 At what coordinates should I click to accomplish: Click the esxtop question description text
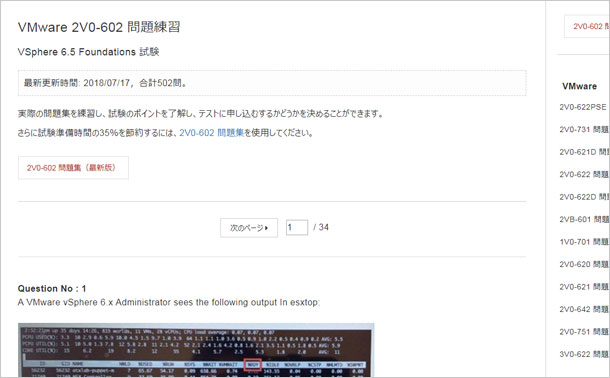[169, 303]
